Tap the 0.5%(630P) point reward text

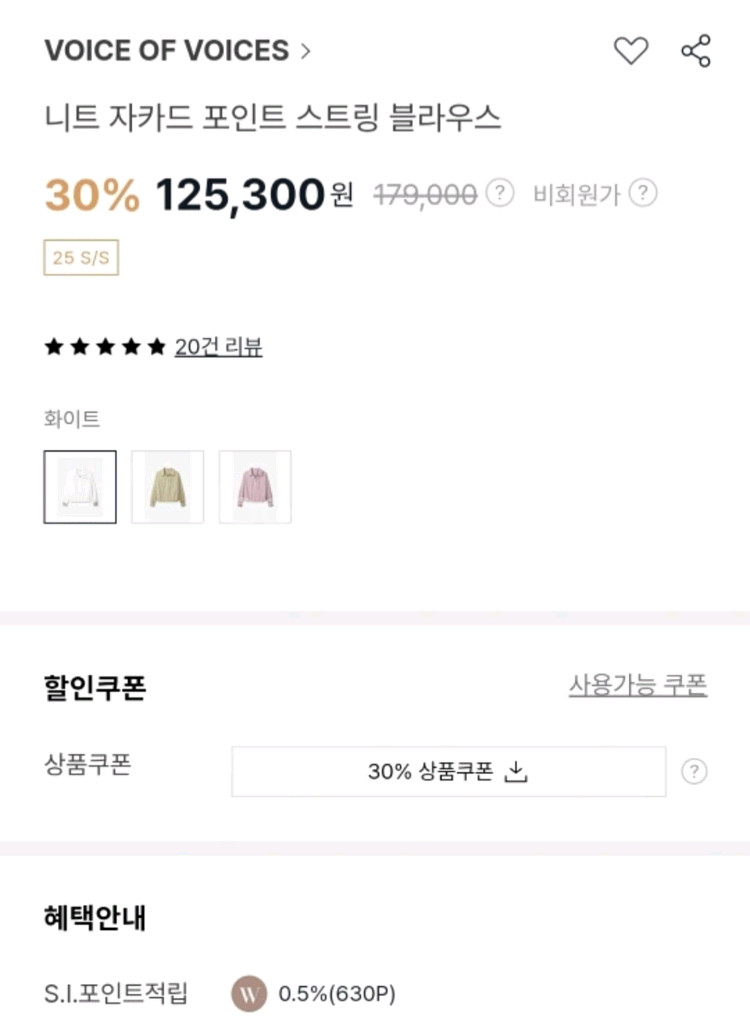click(x=337, y=993)
